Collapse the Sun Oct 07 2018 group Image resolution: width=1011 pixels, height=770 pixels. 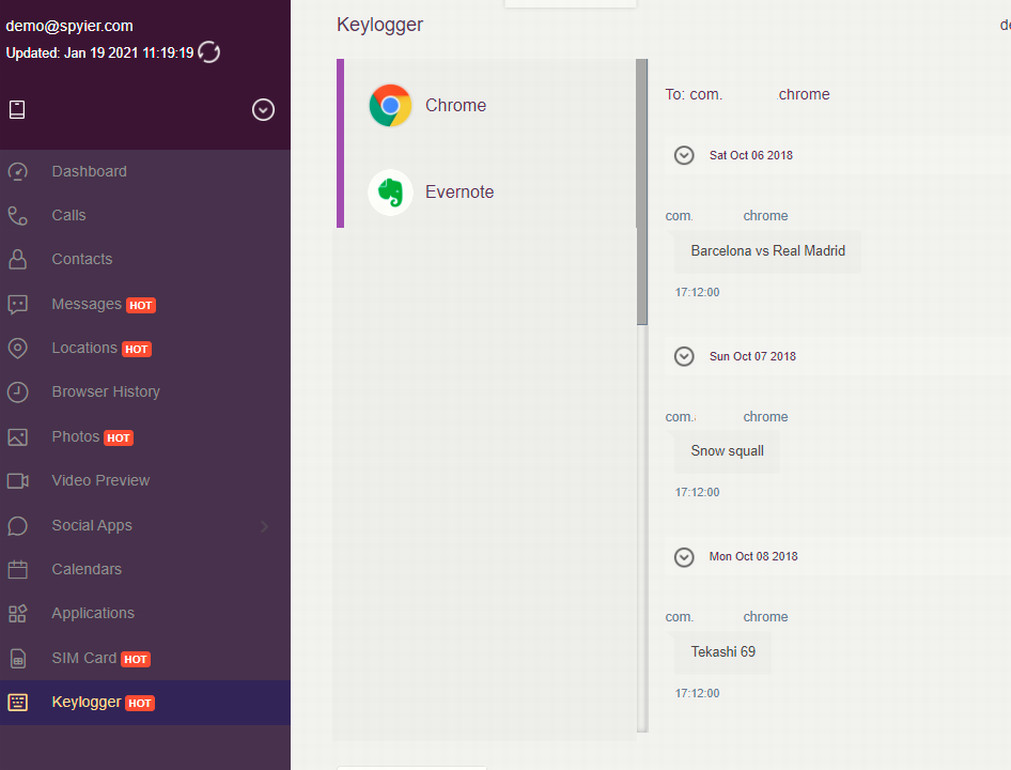[x=684, y=357]
